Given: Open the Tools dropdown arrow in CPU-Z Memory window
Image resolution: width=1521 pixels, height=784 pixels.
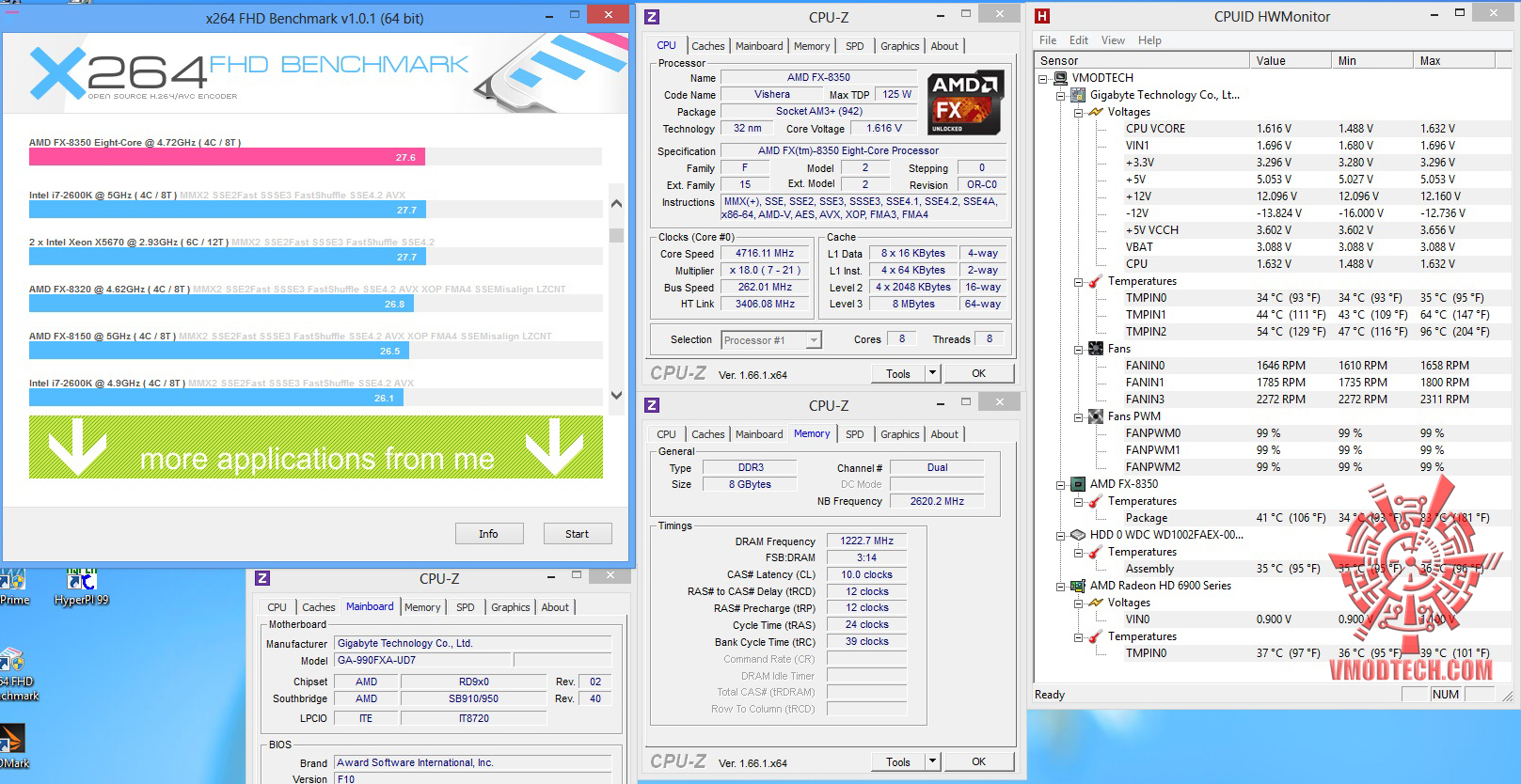Looking at the screenshot, I should click(x=932, y=761).
